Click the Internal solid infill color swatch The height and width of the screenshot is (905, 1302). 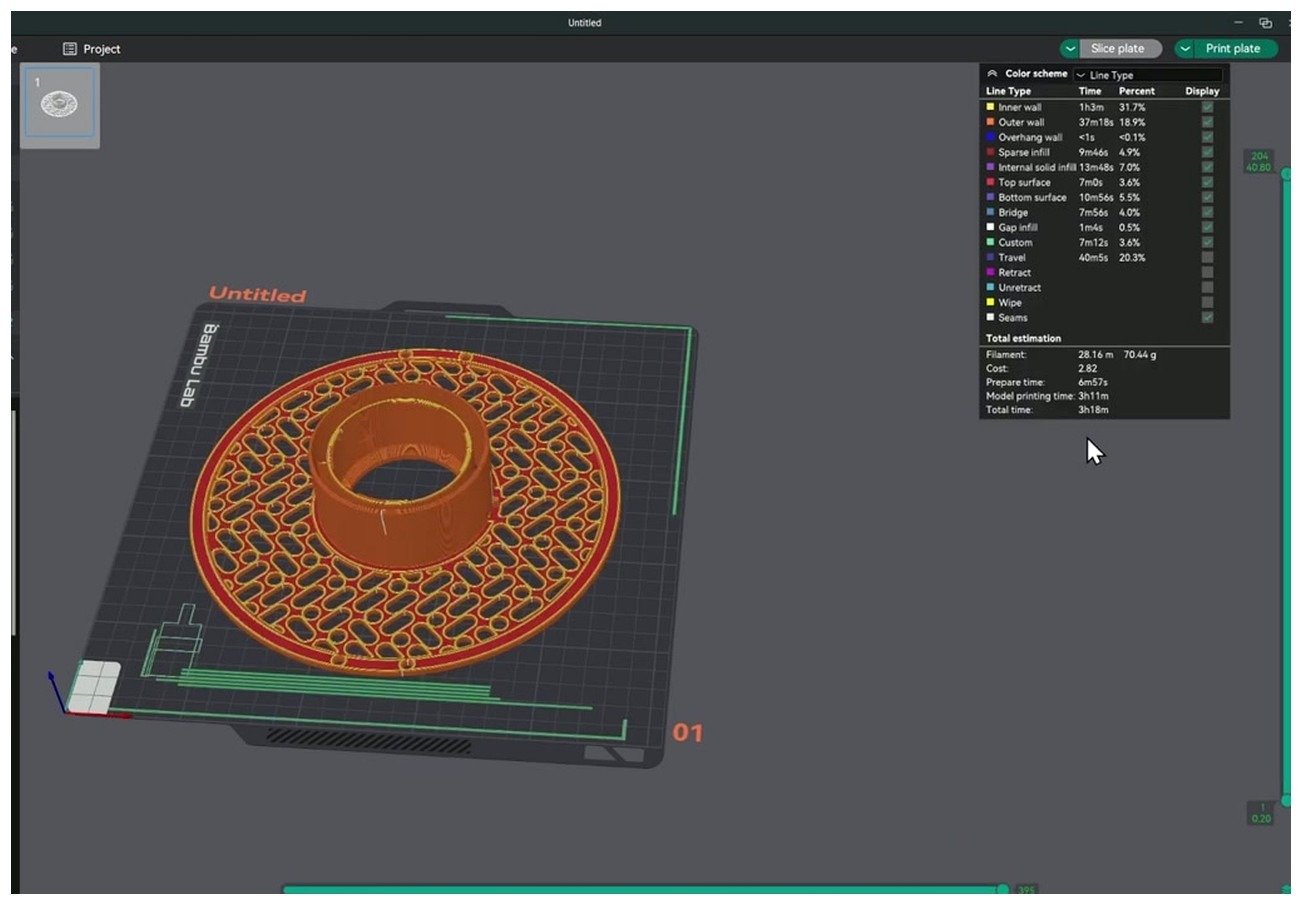point(990,167)
